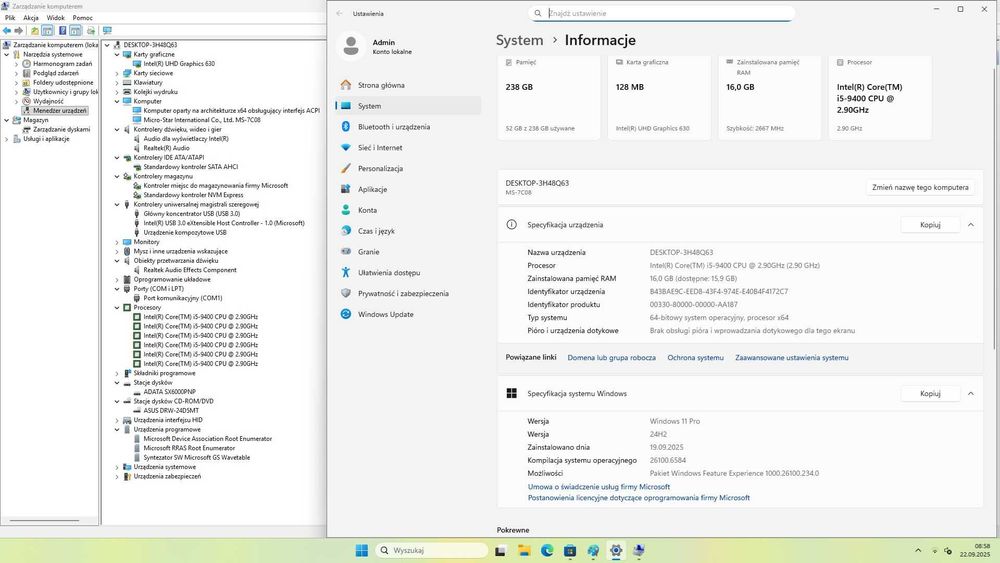Expand the Karty sieciowe device category
1000x563 pixels.
tap(117, 73)
